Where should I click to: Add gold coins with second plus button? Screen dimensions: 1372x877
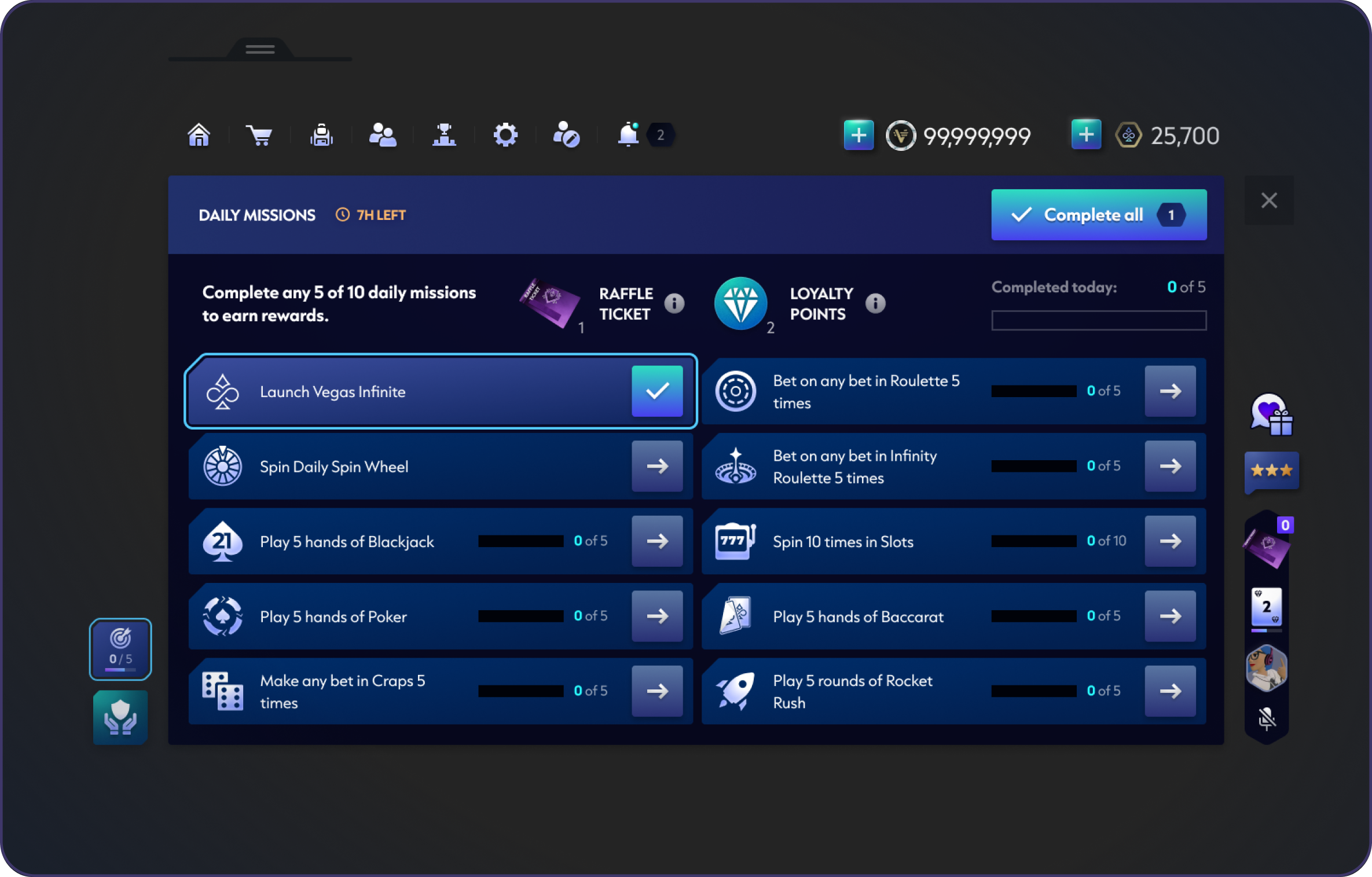point(1086,135)
